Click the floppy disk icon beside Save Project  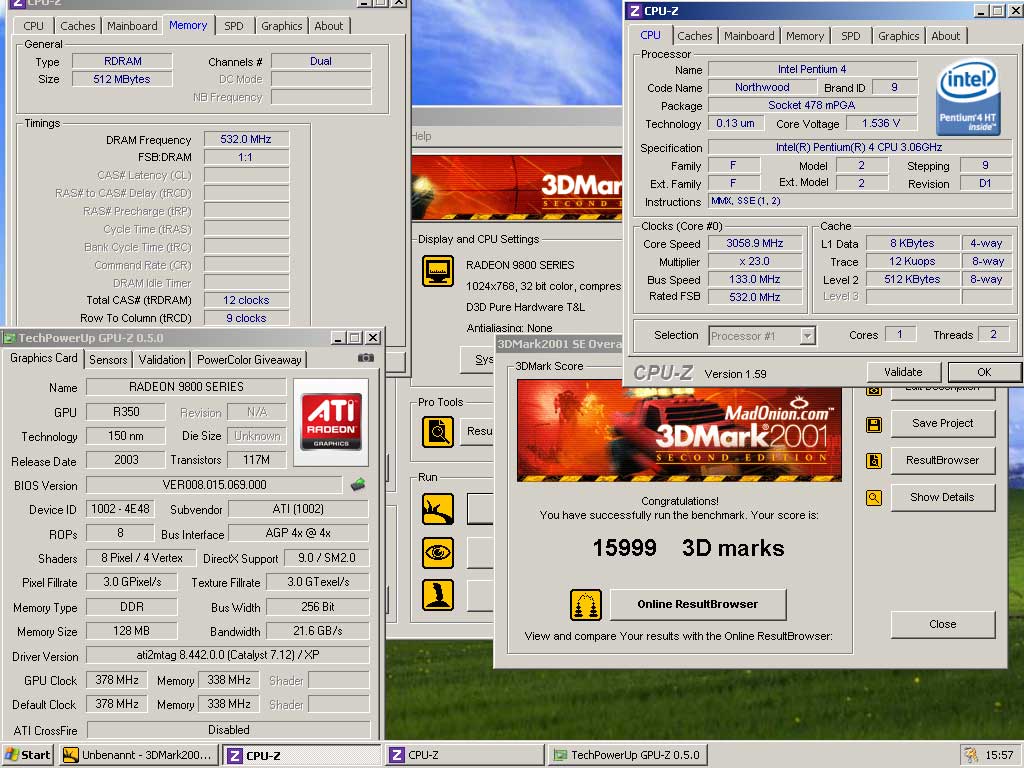(874, 425)
